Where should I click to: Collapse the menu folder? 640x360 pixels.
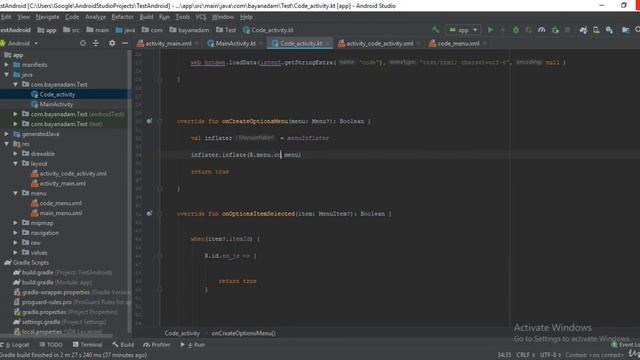click(16, 193)
